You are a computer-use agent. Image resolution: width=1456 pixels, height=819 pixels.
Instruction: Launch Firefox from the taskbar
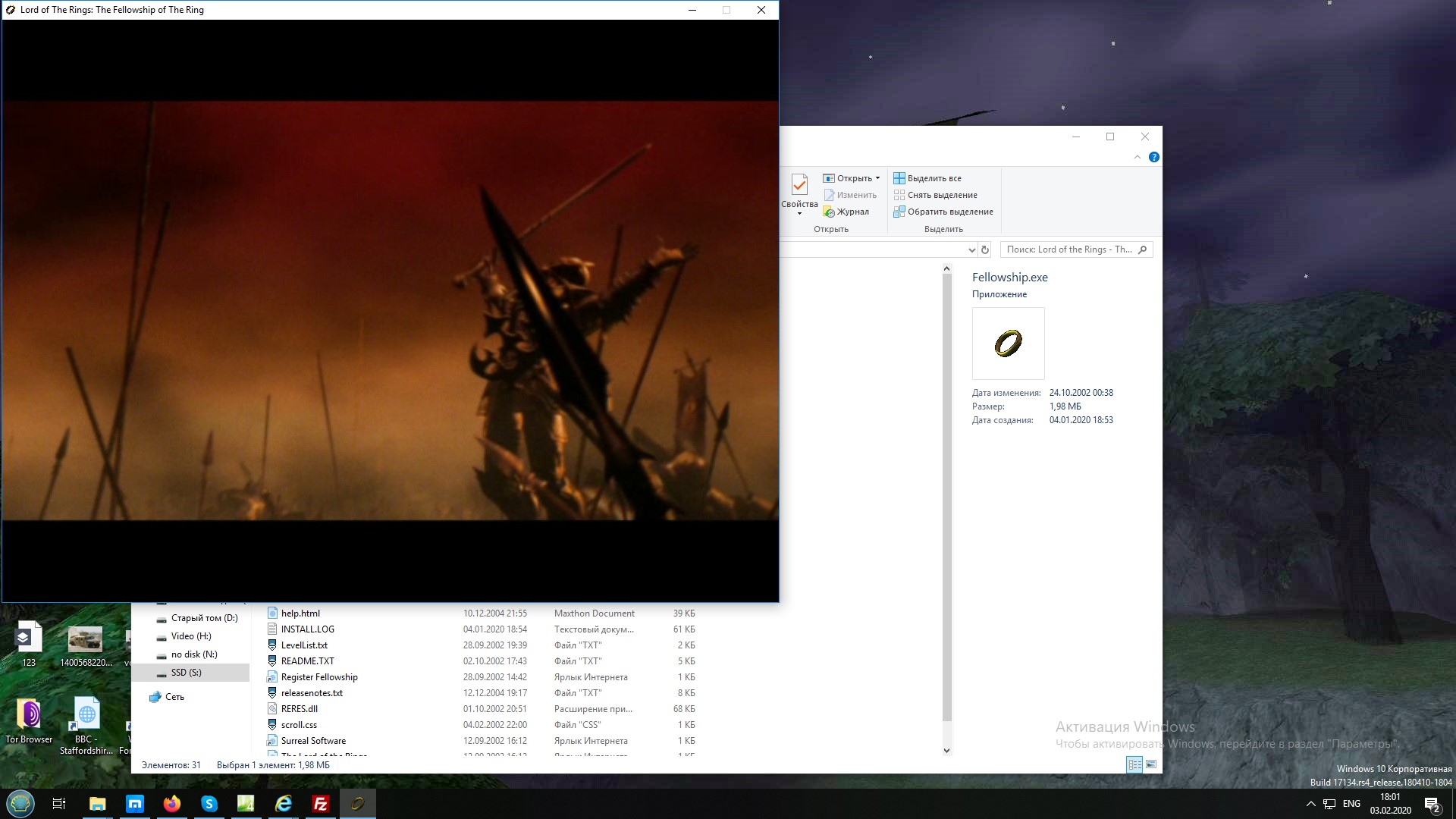pyautogui.click(x=172, y=804)
